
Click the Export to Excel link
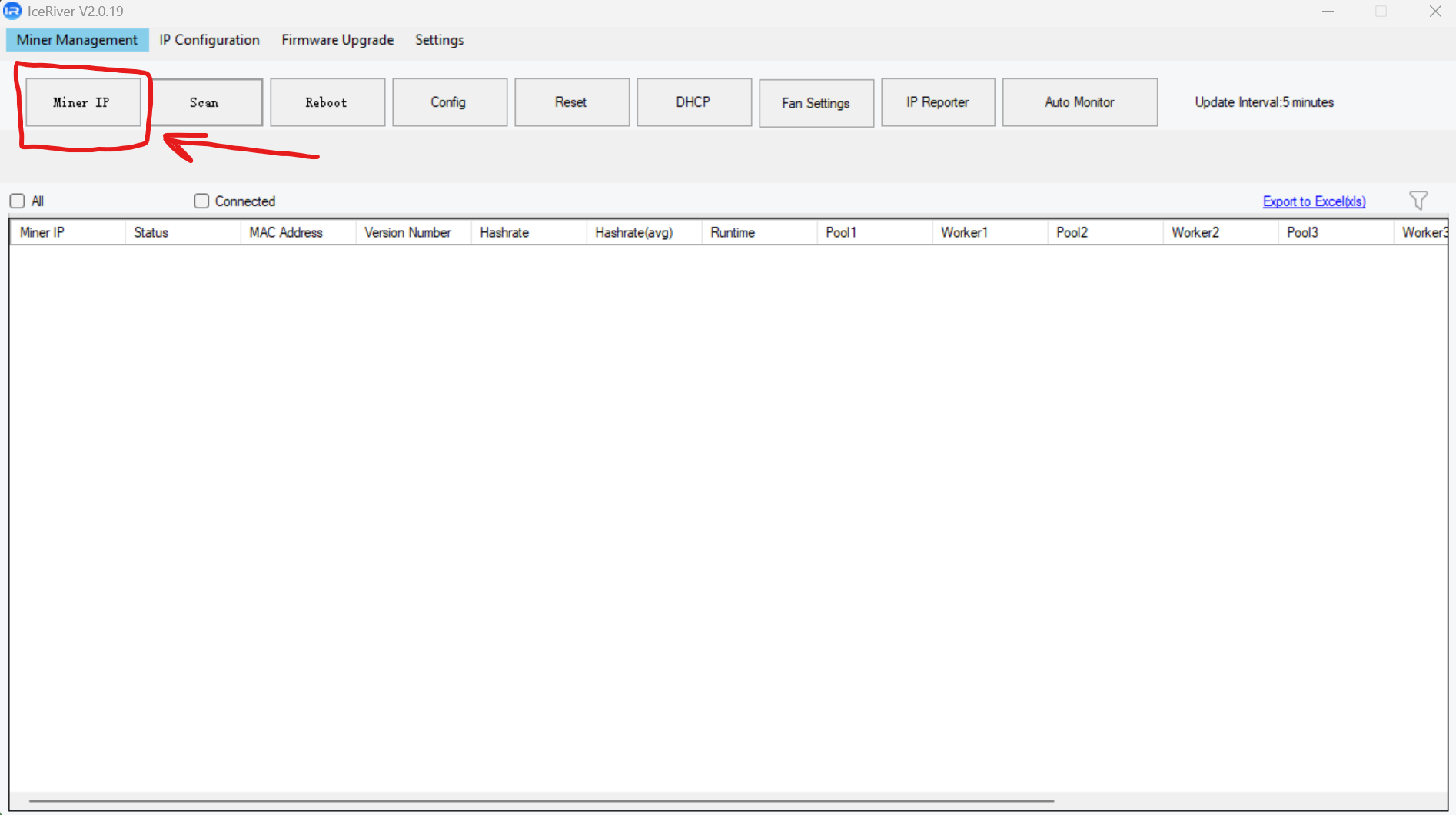tap(1314, 201)
